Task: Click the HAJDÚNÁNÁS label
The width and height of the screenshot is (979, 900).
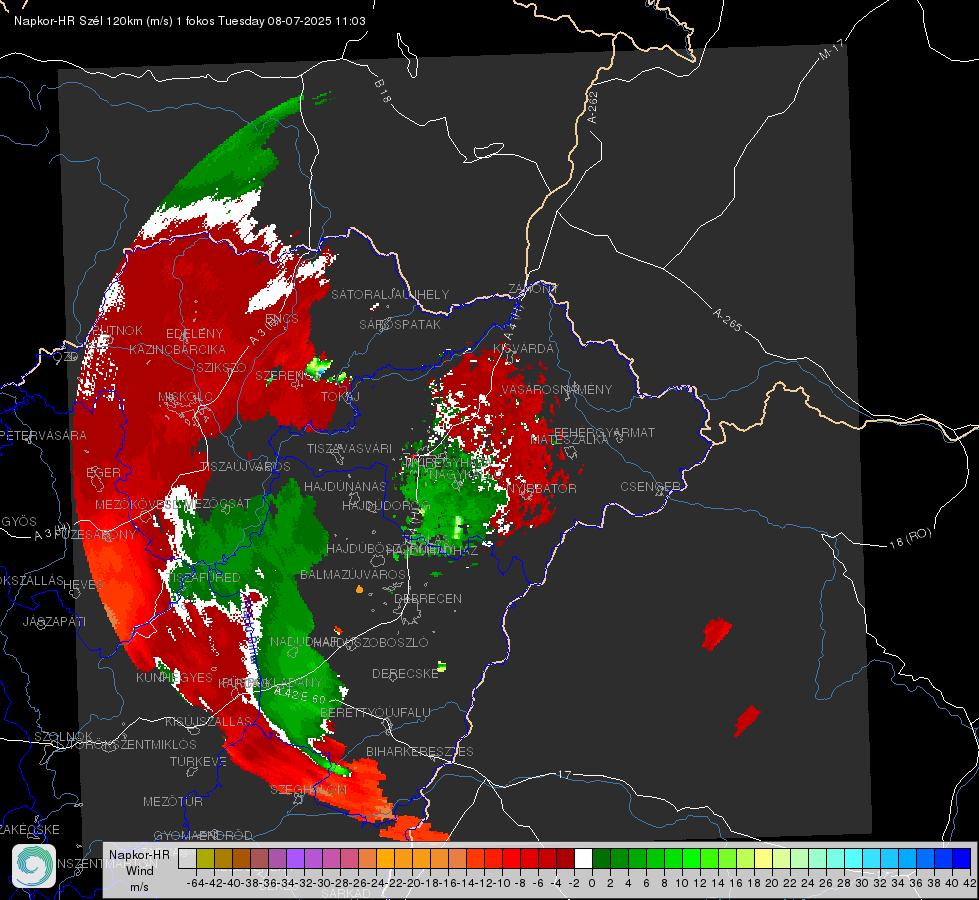Action: [x=345, y=486]
